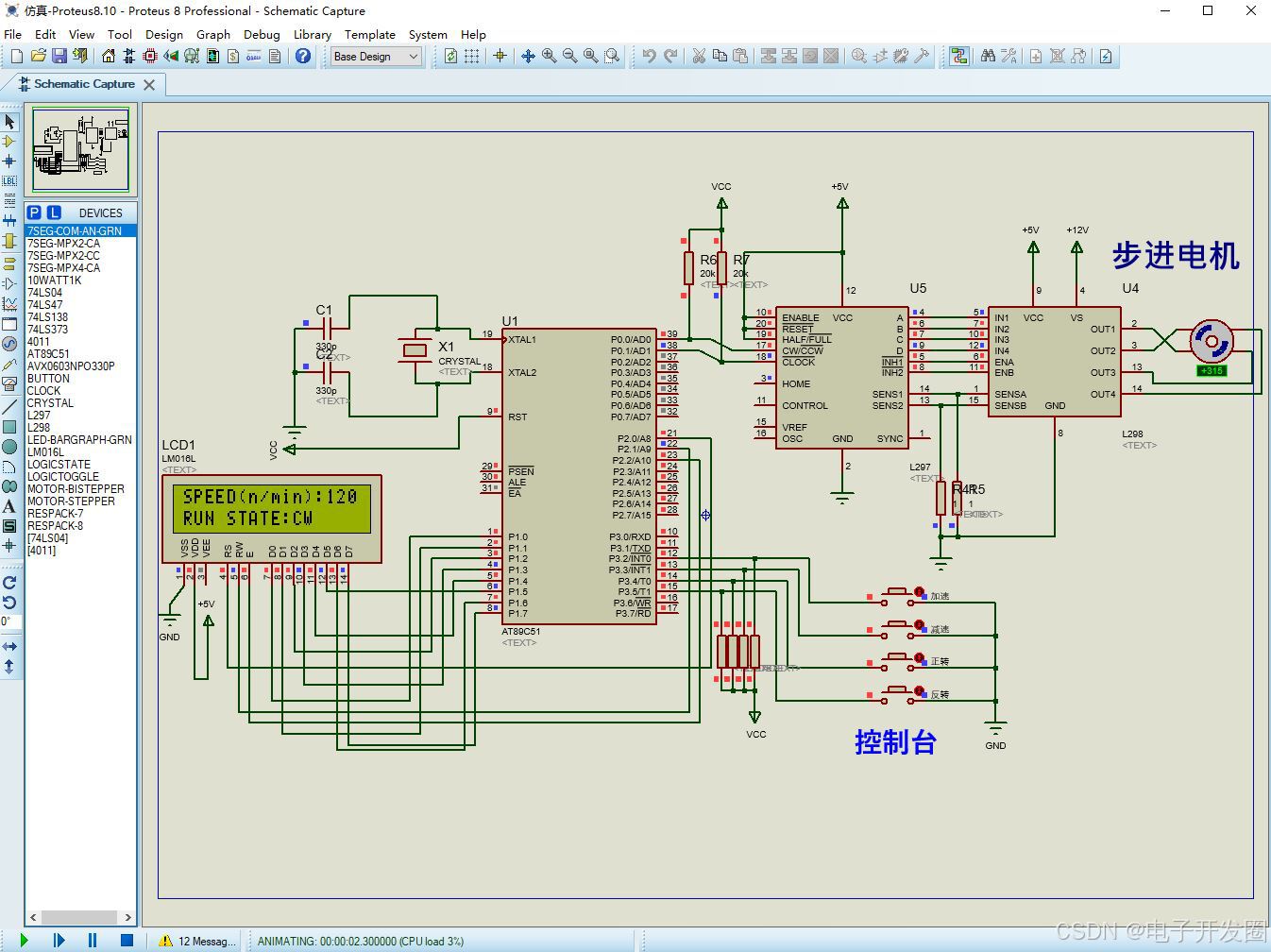Rotate clockwise using the blue arrow
Image resolution: width=1271 pixels, height=952 pixels.
click(x=9, y=583)
